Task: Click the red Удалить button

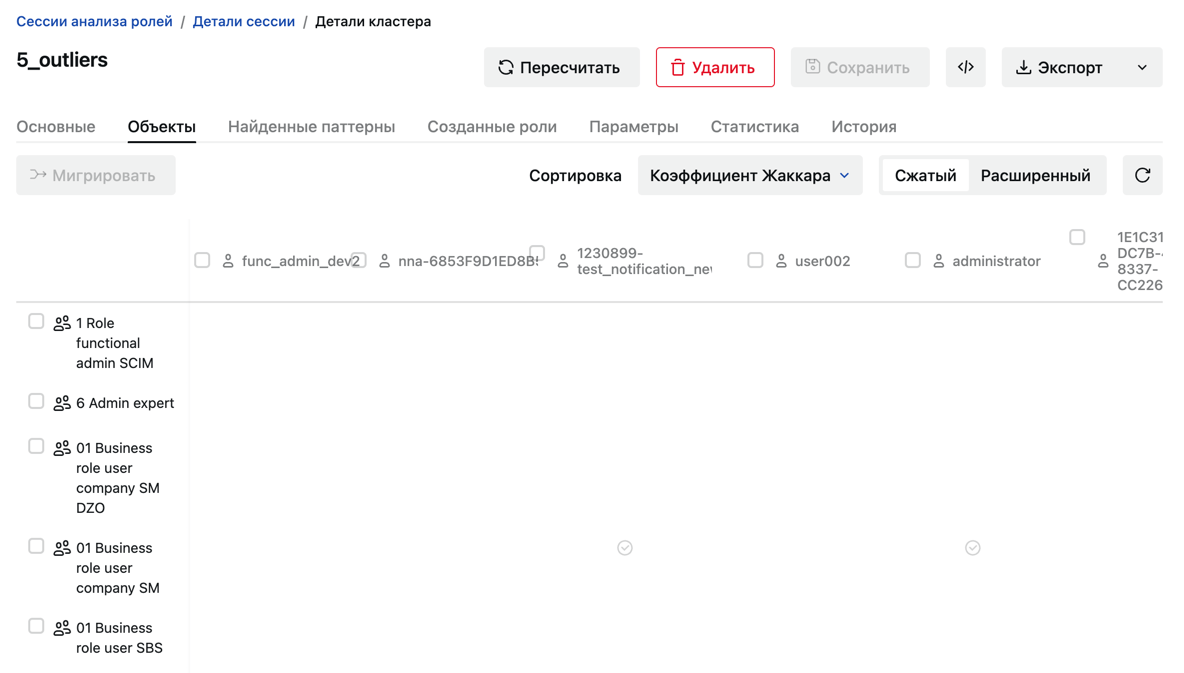Action: tap(715, 67)
